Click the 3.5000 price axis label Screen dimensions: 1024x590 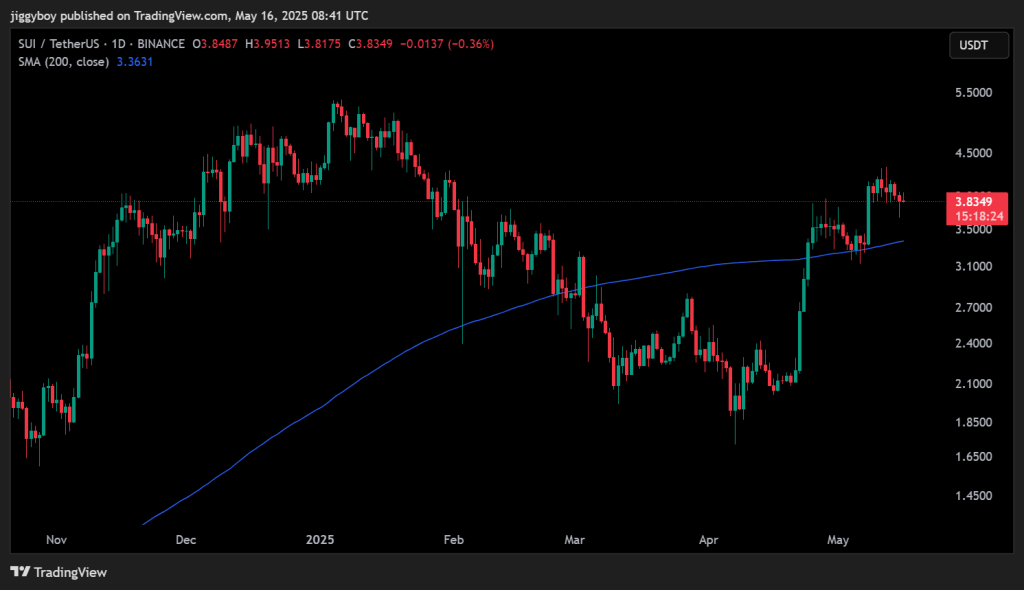pyautogui.click(x=973, y=230)
